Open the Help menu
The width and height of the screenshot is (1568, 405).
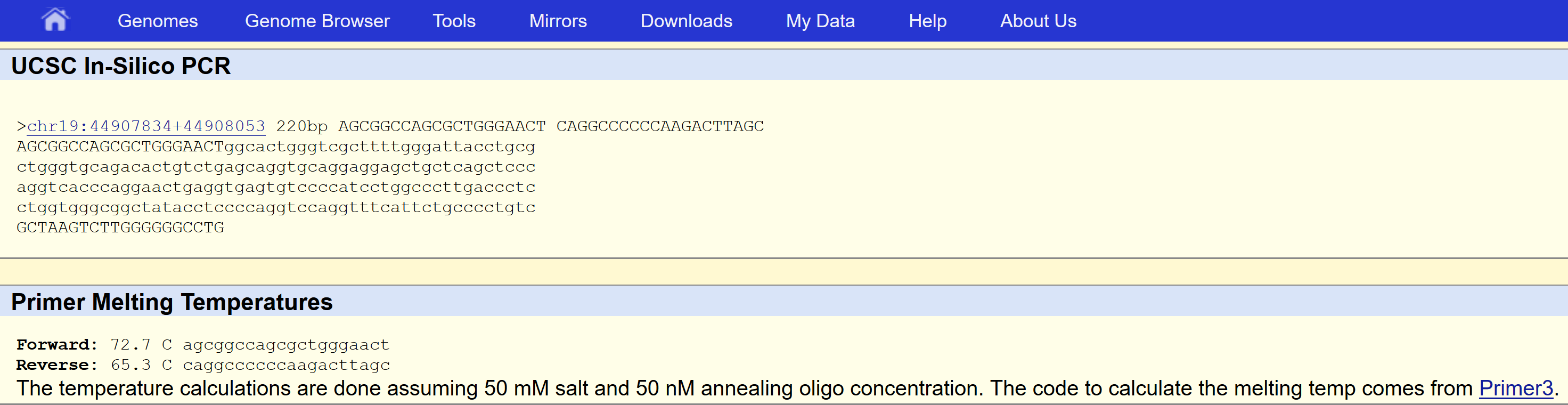coord(927,21)
